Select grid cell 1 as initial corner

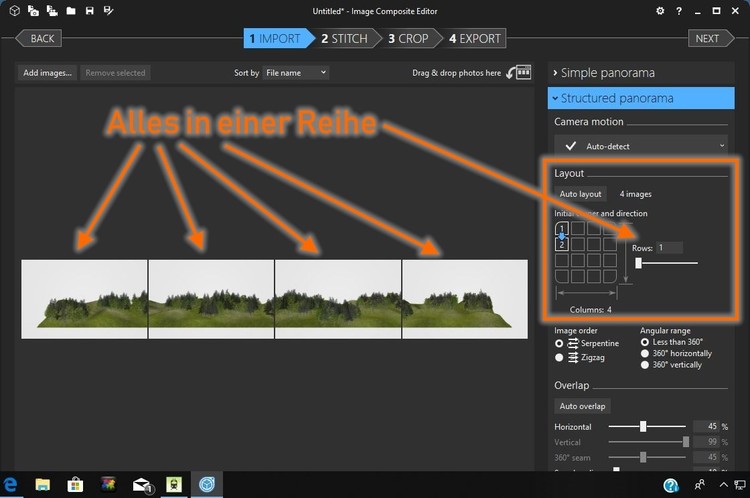562,228
